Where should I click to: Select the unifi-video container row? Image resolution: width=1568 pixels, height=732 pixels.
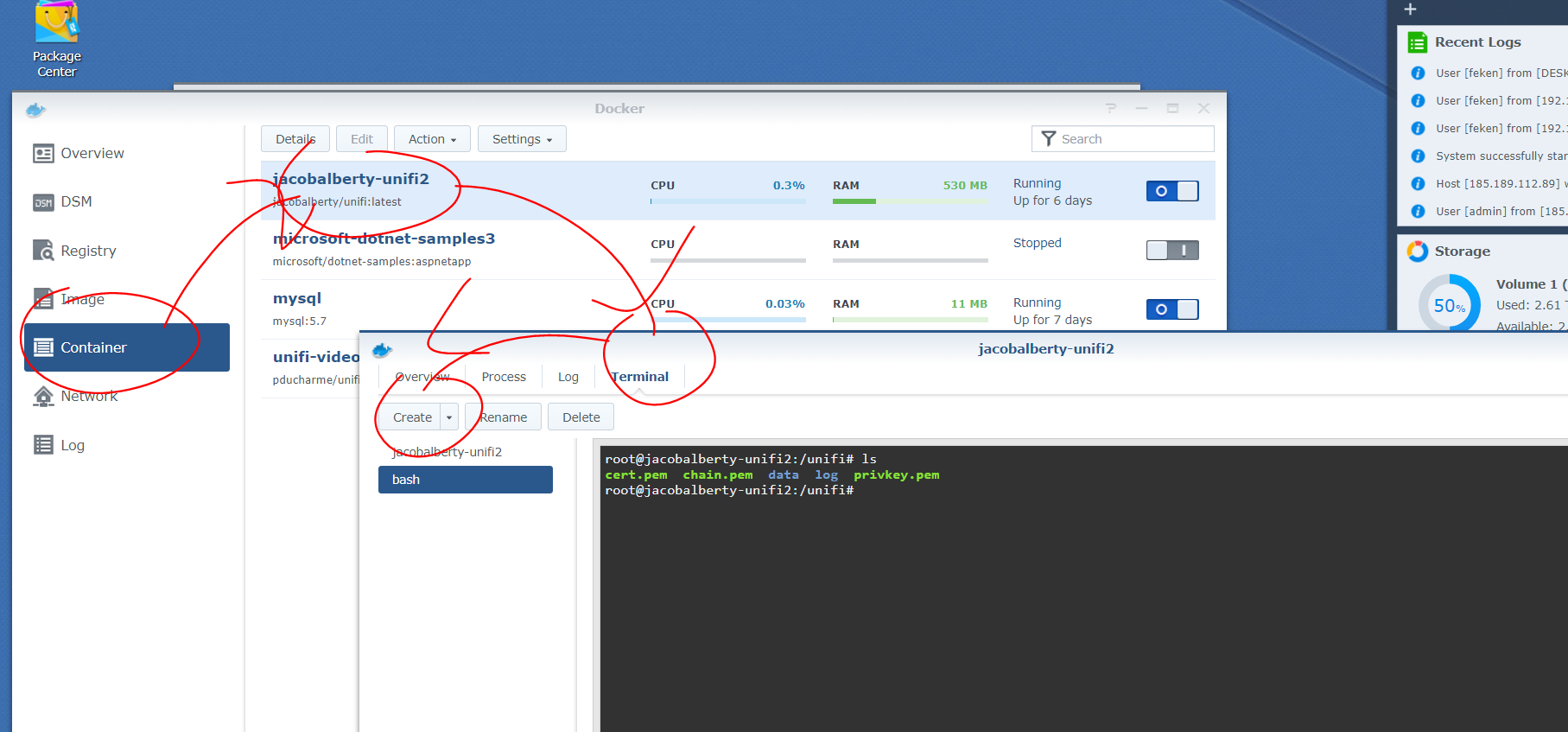(310, 368)
